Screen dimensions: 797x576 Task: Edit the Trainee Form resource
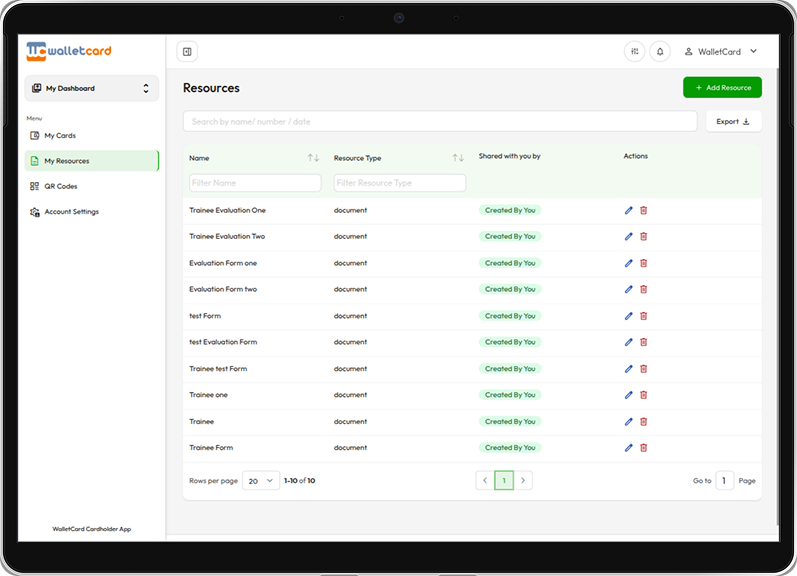pos(629,448)
